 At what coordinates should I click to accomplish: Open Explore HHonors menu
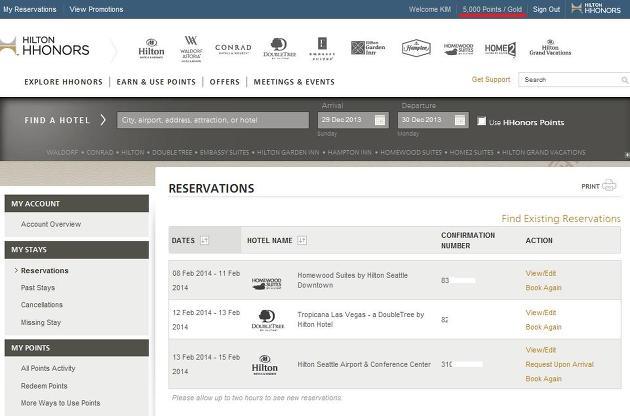(x=63, y=82)
